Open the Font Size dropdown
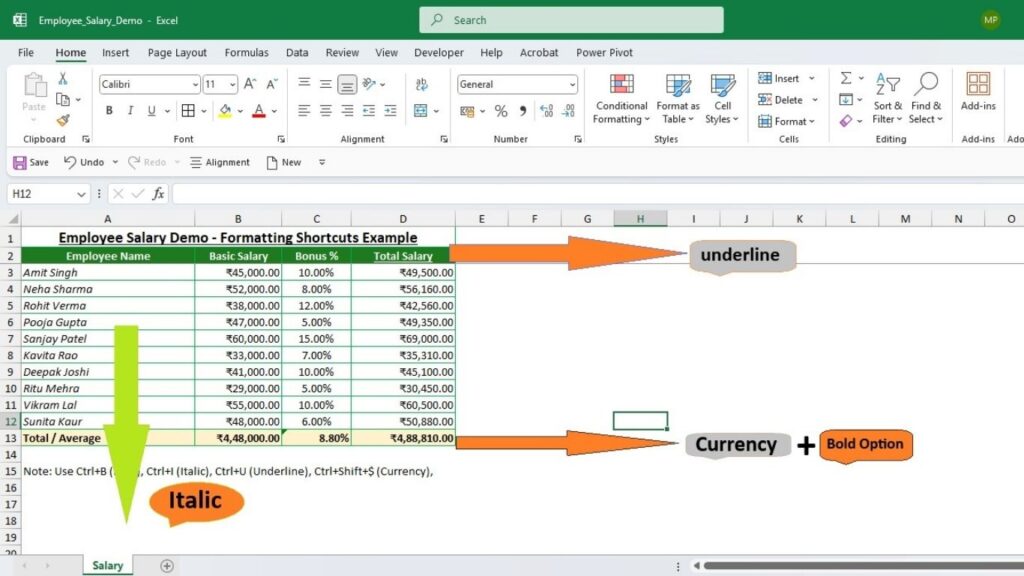The width and height of the screenshot is (1024, 576). pyautogui.click(x=232, y=83)
